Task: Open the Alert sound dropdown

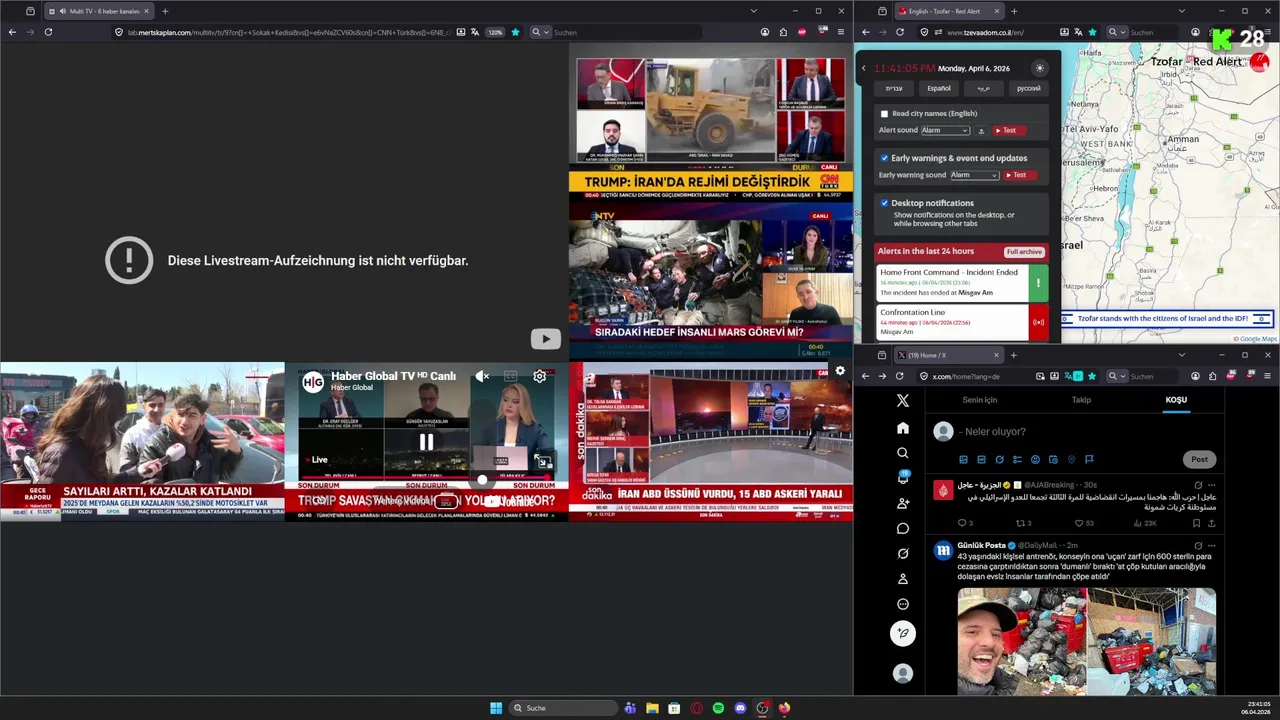Action: tap(945, 130)
